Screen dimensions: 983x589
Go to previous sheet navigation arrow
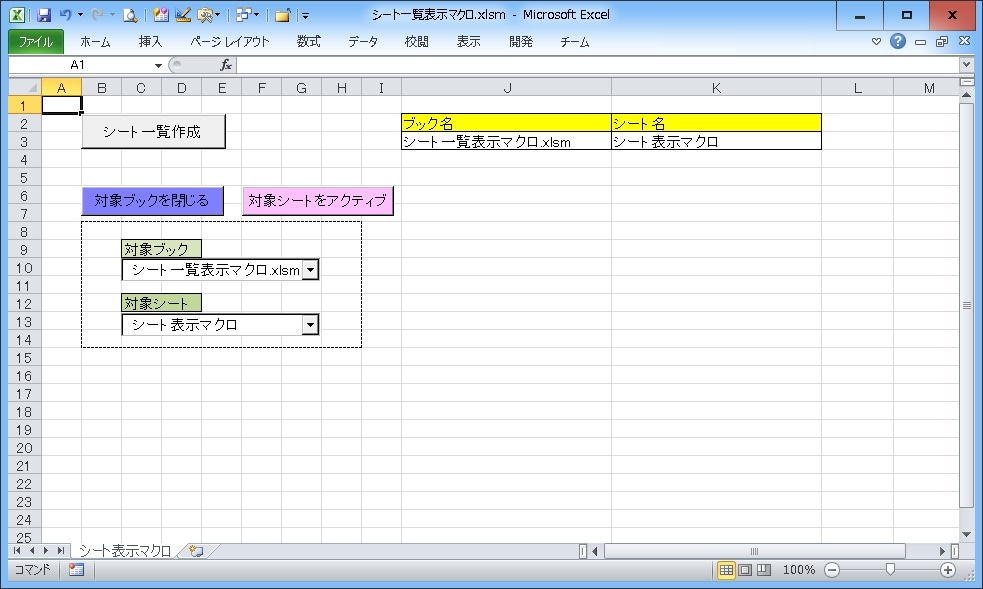click(x=31, y=551)
